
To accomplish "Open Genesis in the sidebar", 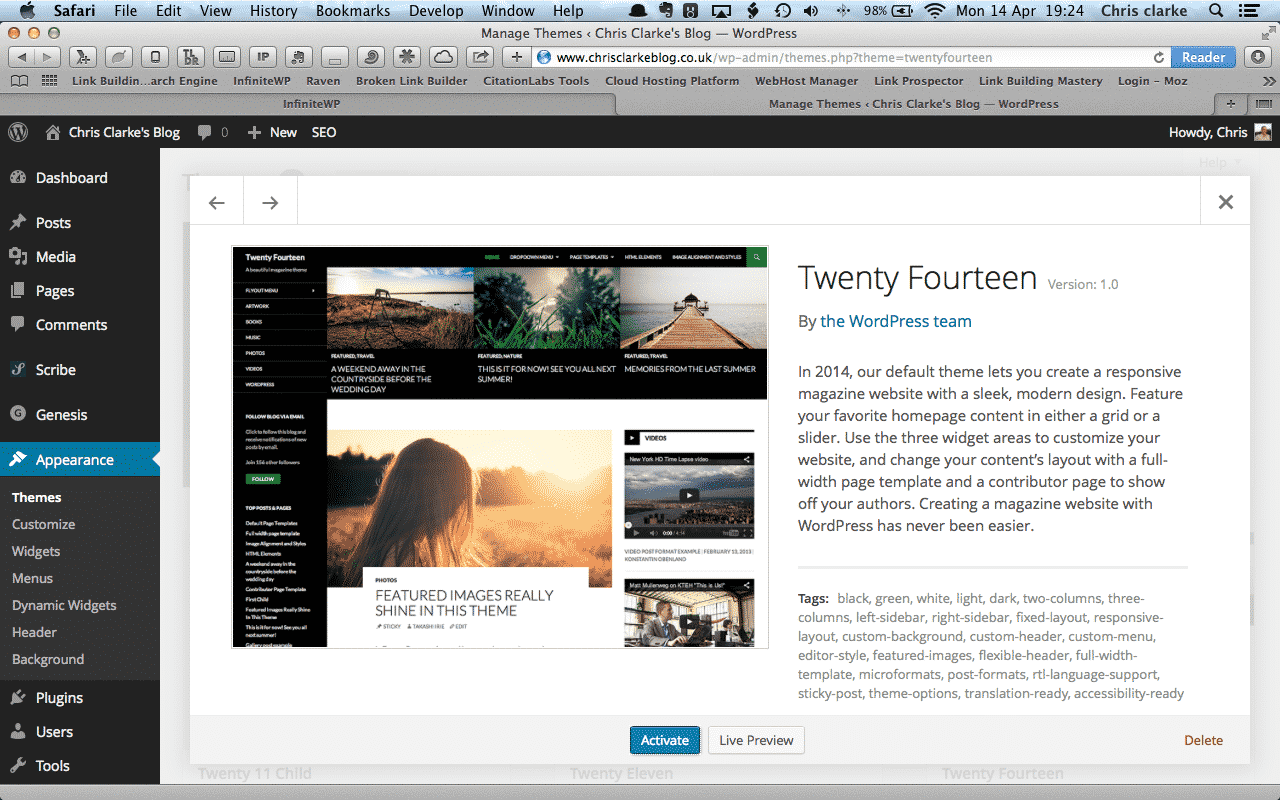I will [80, 415].
